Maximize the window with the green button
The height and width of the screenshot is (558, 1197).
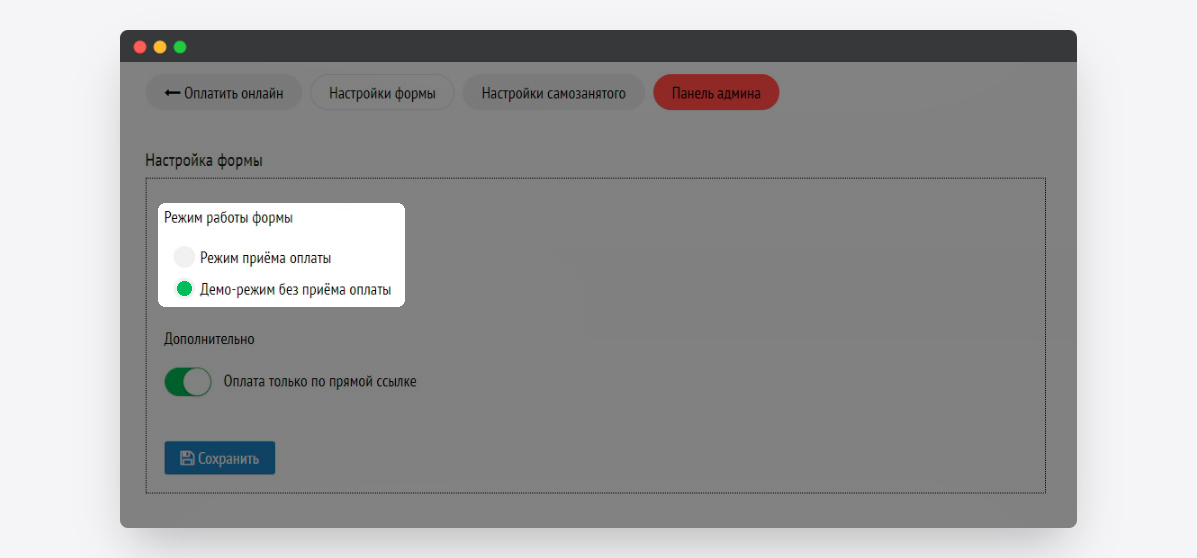[x=180, y=47]
